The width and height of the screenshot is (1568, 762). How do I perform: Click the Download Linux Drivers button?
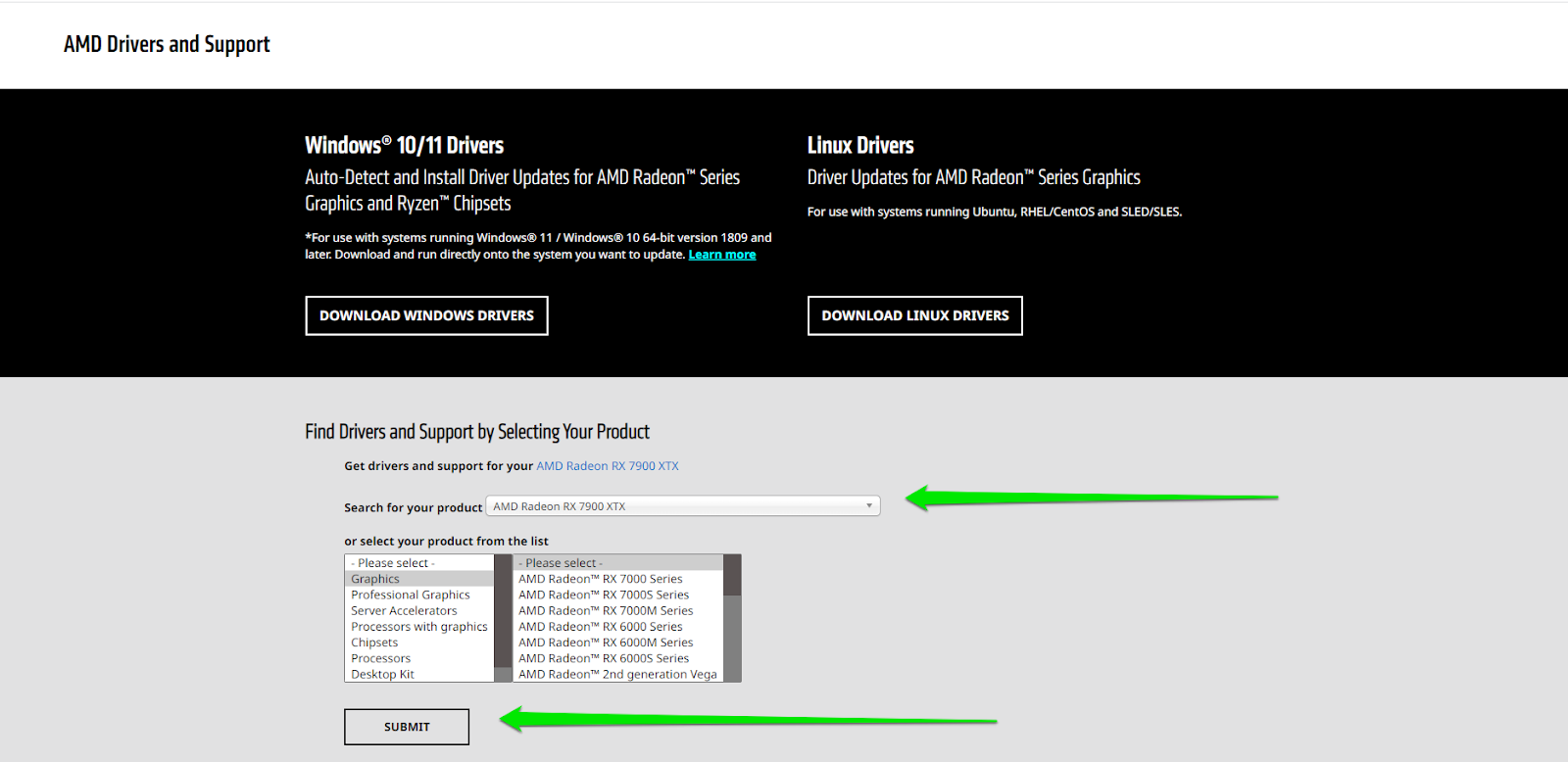click(x=914, y=315)
